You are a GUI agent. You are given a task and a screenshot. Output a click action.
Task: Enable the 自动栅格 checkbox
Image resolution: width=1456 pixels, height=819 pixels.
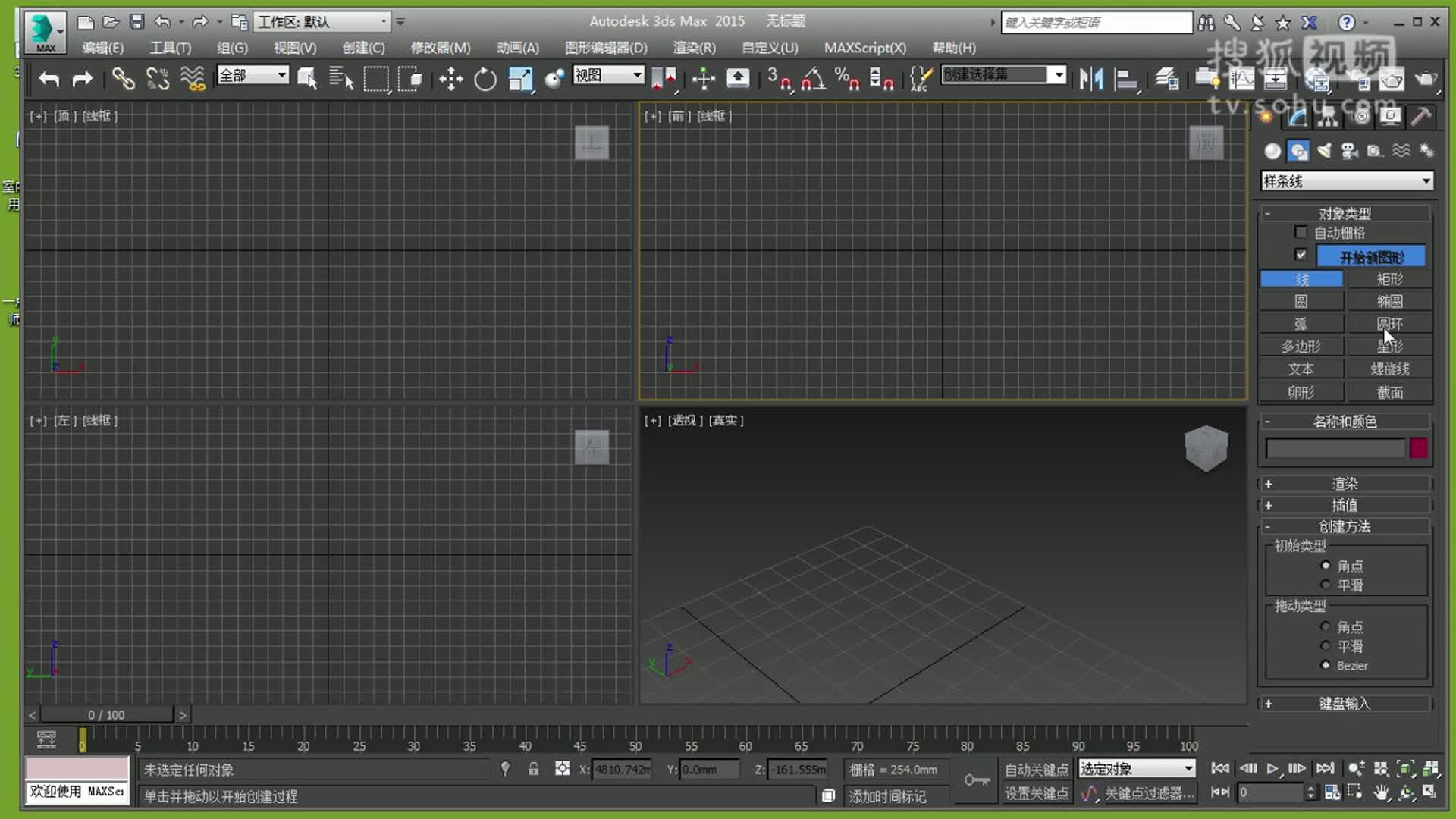point(1301,232)
